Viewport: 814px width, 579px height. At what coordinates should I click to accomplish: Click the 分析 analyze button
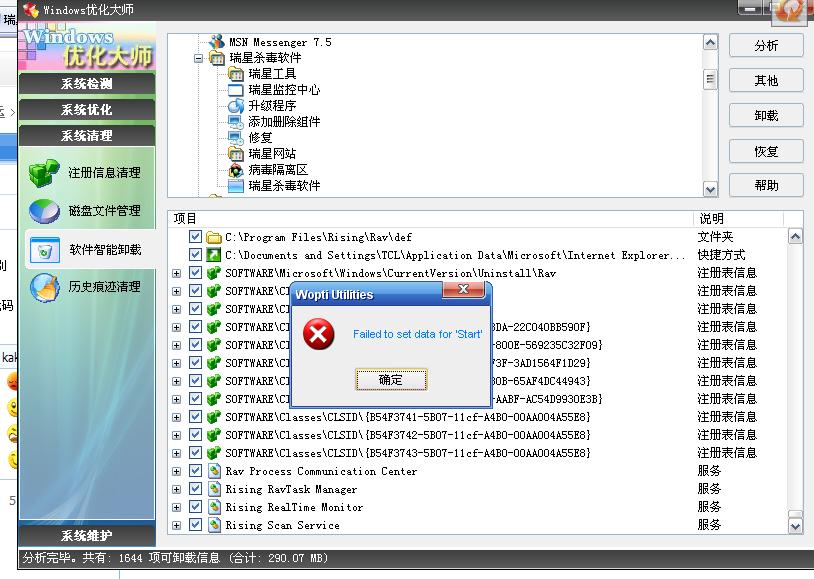(x=766, y=46)
